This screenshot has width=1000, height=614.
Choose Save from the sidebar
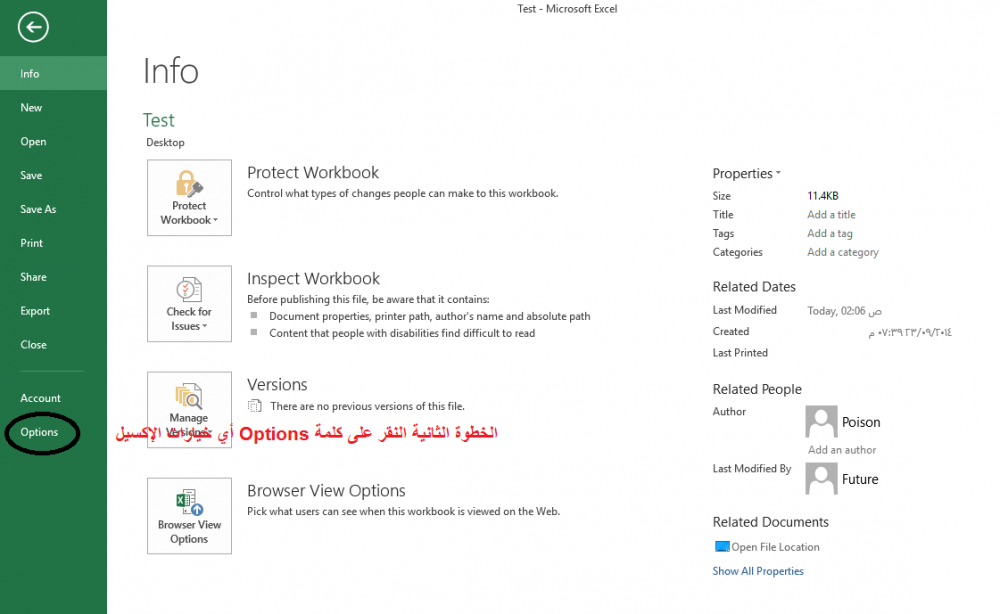pyautogui.click(x=54, y=175)
